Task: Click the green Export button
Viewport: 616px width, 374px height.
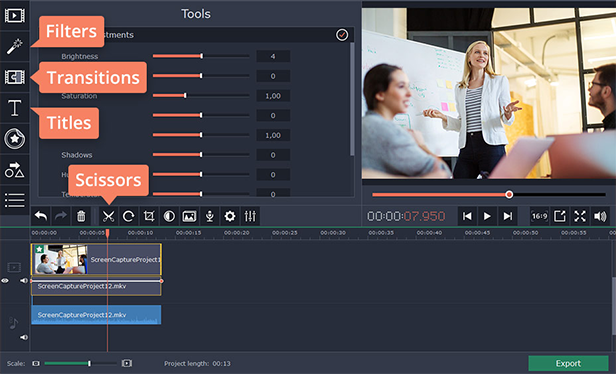Action: [568, 363]
